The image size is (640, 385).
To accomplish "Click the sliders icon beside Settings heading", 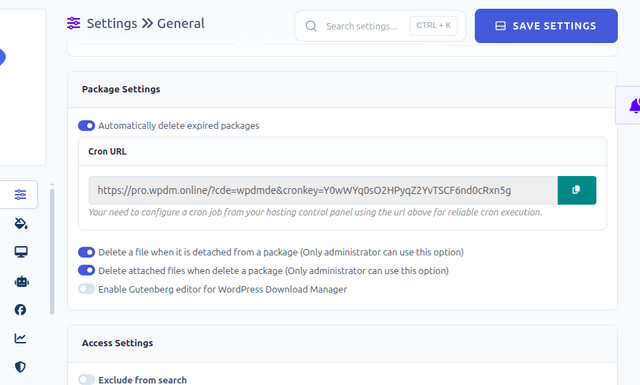I will click(73, 23).
